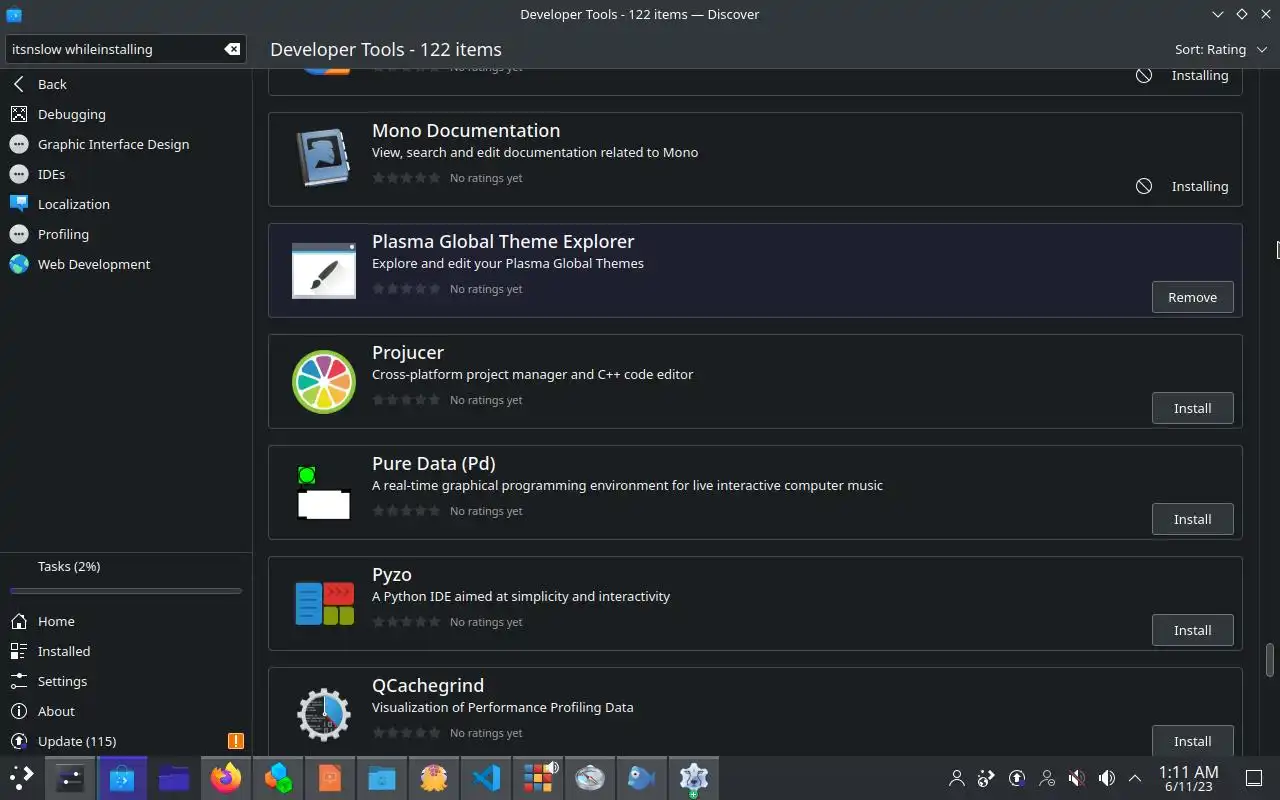Open Discover store icon in taskbar
This screenshot has height=800, width=1280.
coord(122,777)
